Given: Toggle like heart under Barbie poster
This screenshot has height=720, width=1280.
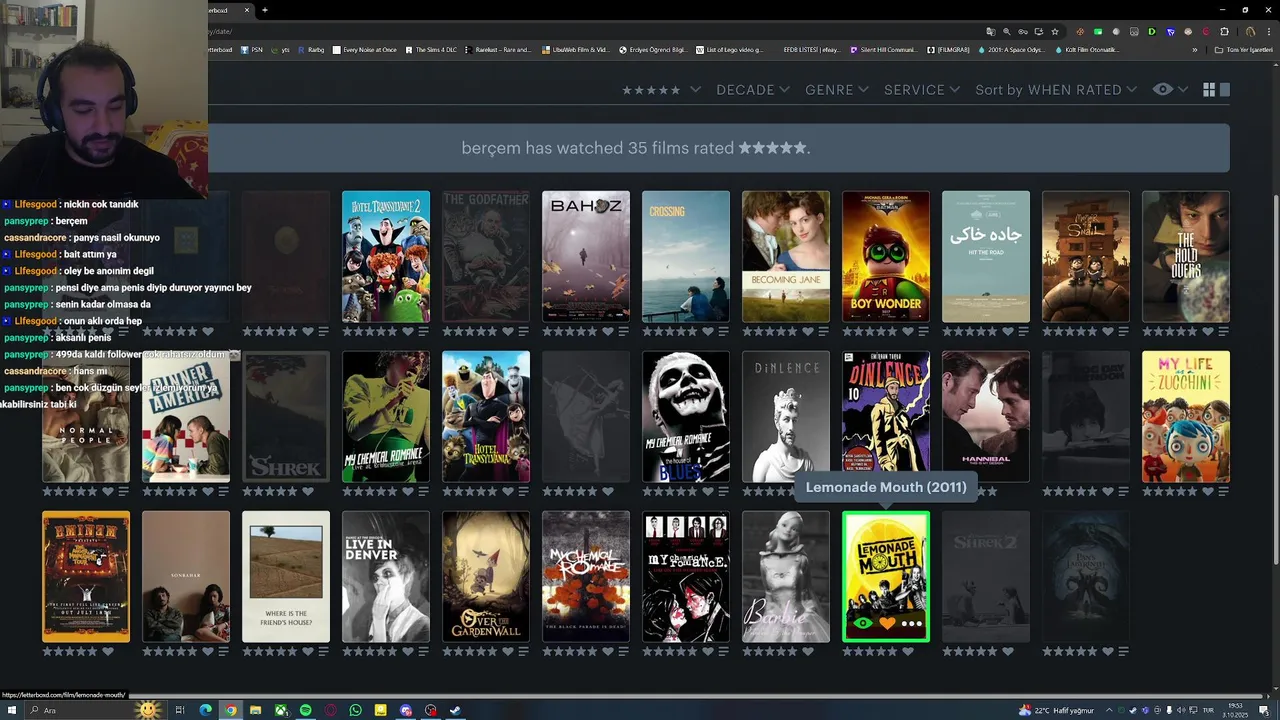Looking at the screenshot, I should pyautogui.click(x=808, y=651).
